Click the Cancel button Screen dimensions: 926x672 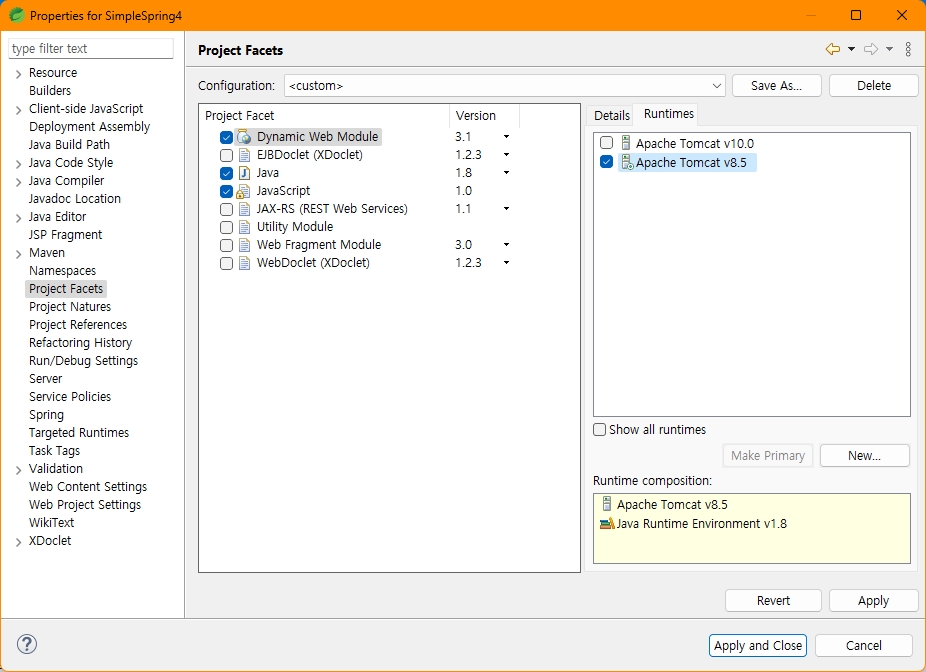(863, 645)
